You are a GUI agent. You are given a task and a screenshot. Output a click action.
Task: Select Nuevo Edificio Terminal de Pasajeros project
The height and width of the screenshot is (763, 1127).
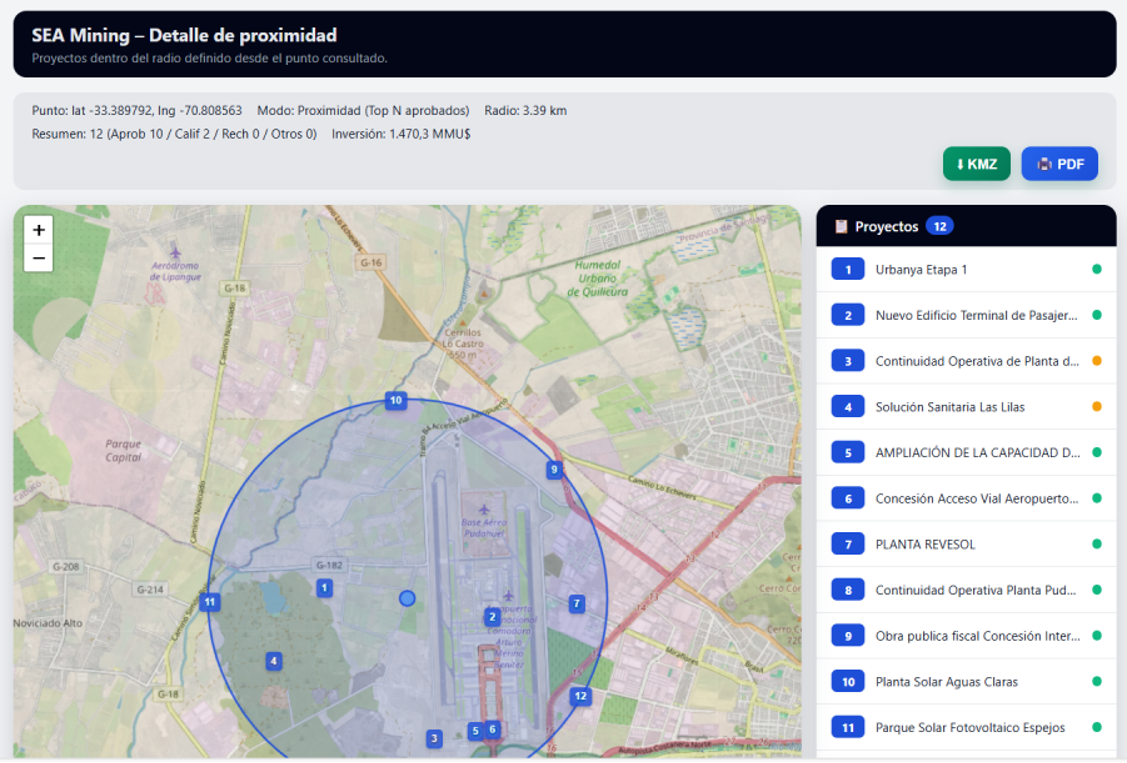976,316
